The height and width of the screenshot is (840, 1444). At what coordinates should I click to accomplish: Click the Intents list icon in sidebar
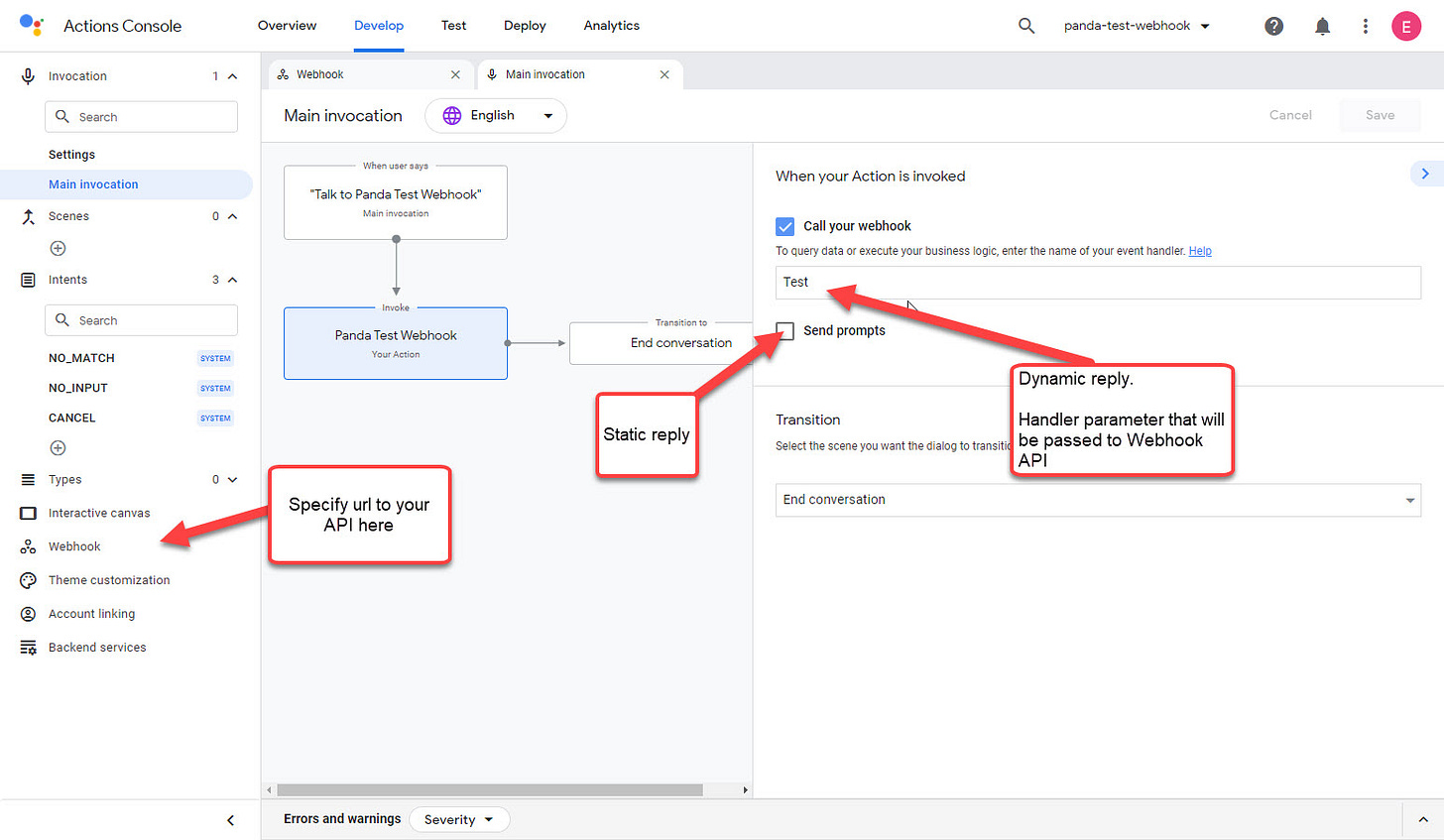(x=28, y=280)
